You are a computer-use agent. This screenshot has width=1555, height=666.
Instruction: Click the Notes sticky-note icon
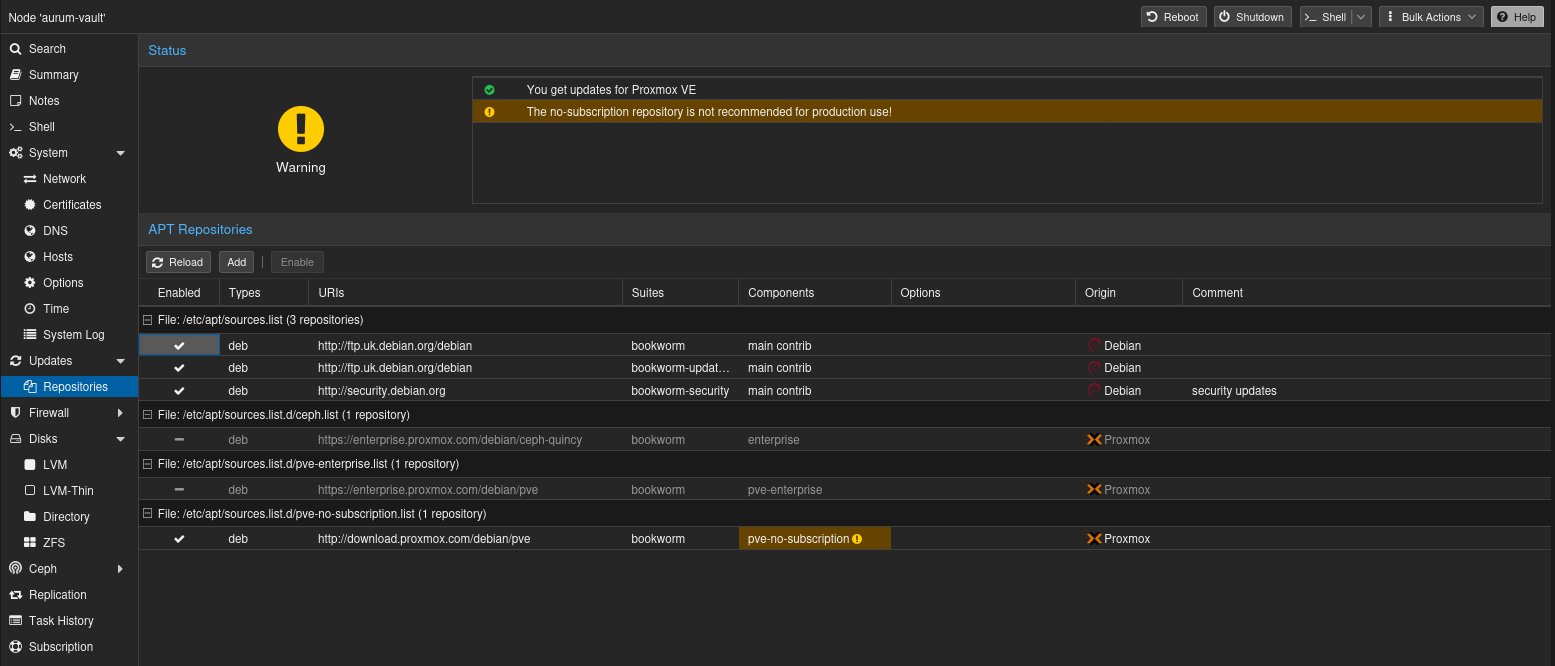pos(15,101)
